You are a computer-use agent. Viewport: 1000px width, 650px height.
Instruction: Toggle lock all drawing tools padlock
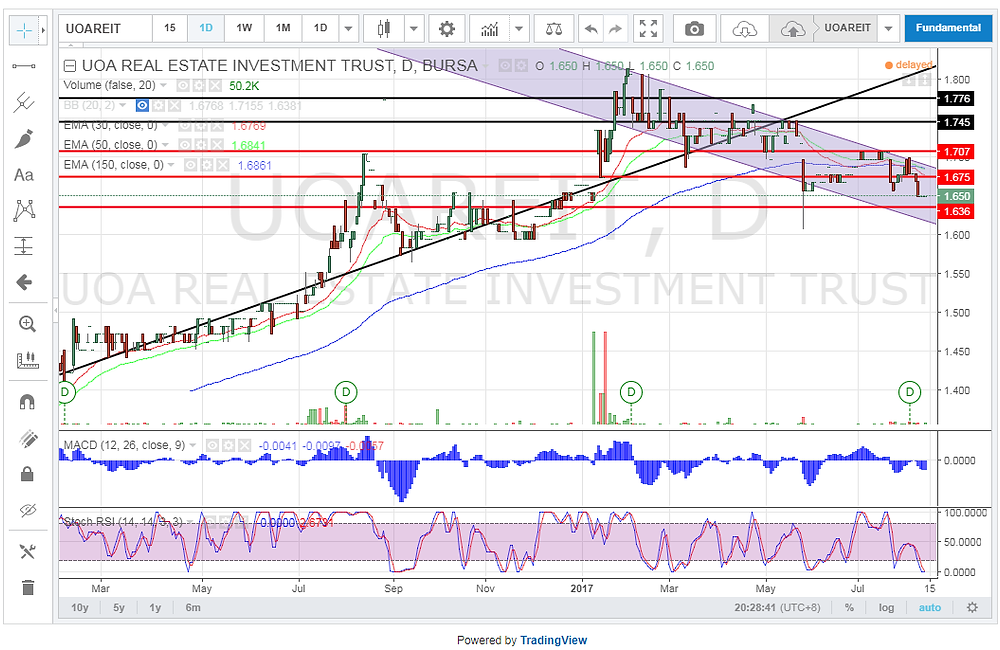27,474
